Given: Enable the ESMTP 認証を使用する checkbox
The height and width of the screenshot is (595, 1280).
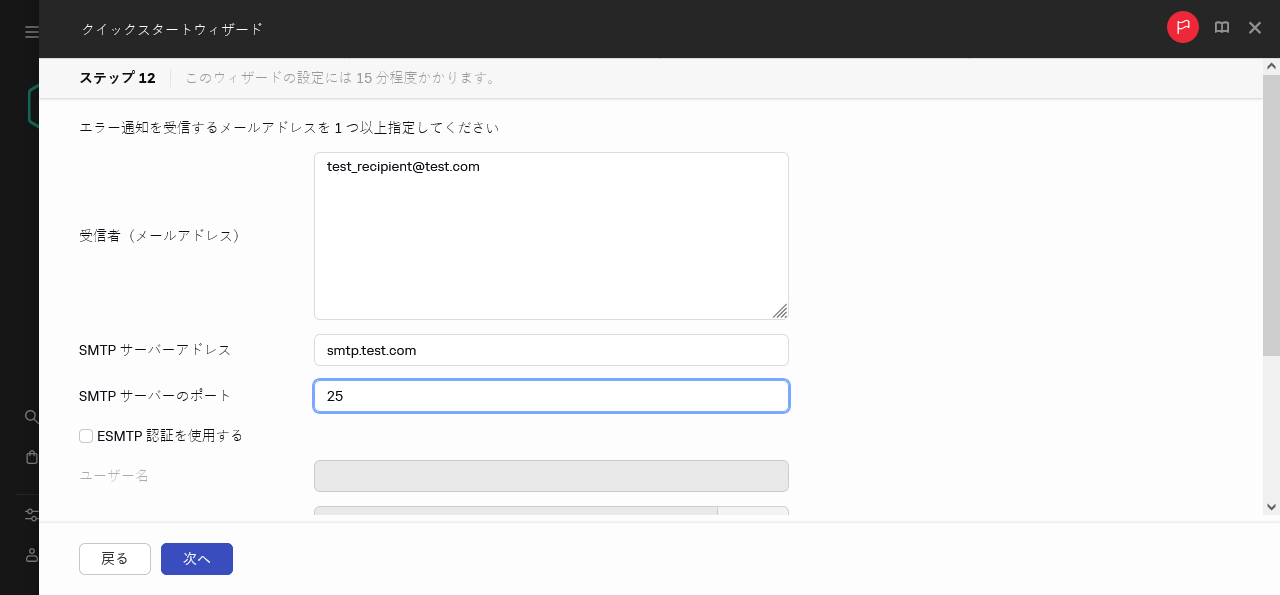Looking at the screenshot, I should [85, 435].
